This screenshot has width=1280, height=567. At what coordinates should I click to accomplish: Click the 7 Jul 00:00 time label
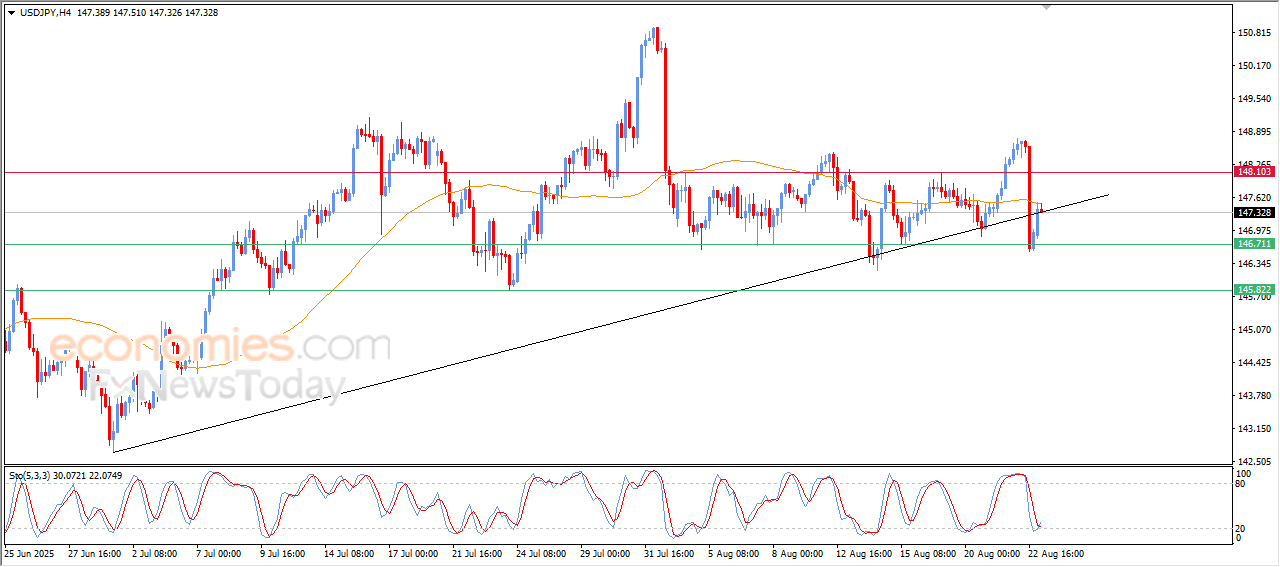coord(219,553)
